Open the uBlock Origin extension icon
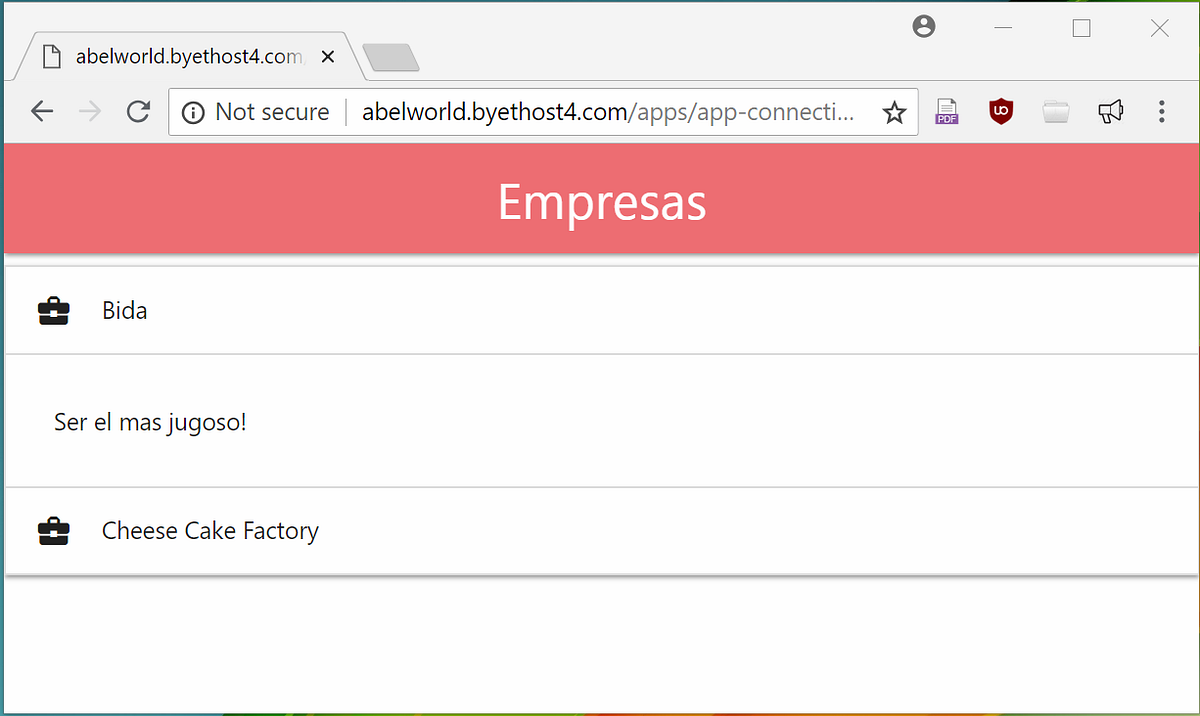Image resolution: width=1200 pixels, height=716 pixels. click(x=1001, y=111)
